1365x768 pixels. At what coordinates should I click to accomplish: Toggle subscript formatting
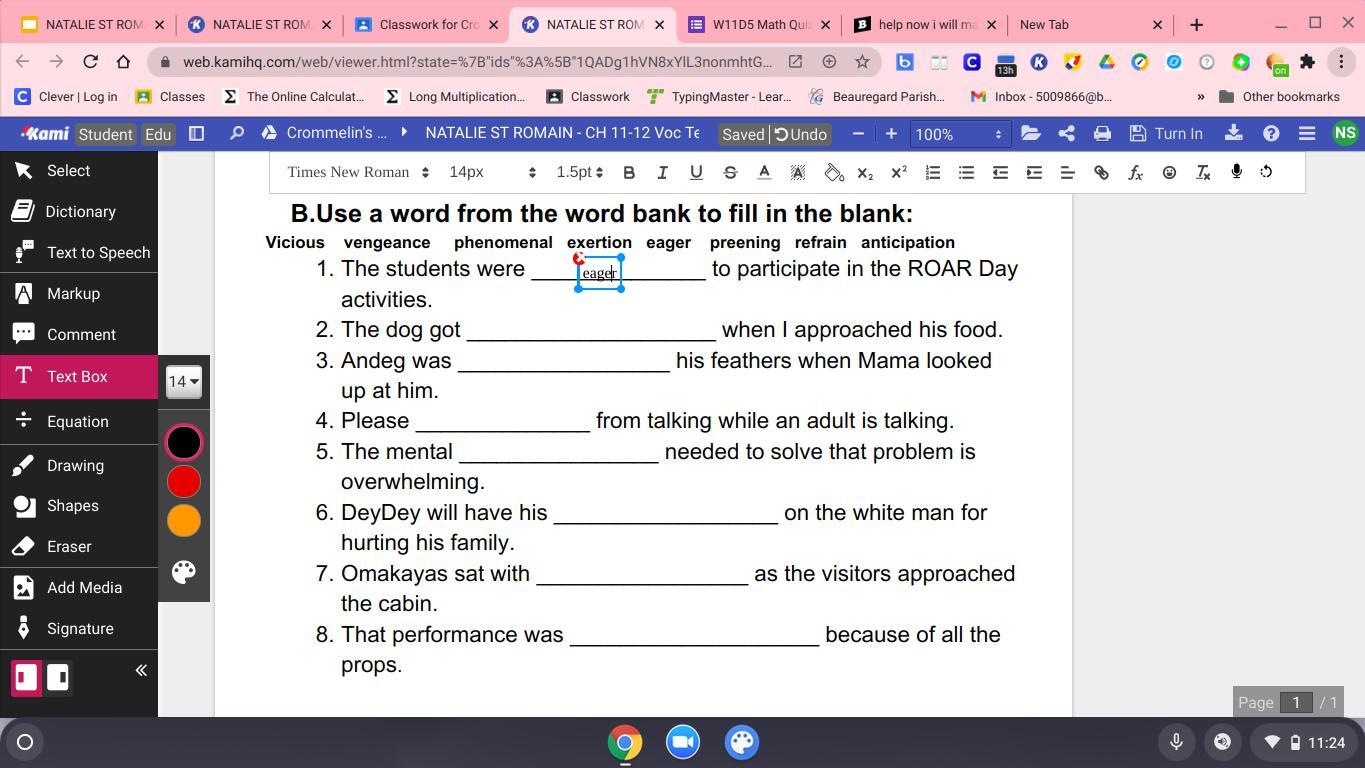pos(865,172)
